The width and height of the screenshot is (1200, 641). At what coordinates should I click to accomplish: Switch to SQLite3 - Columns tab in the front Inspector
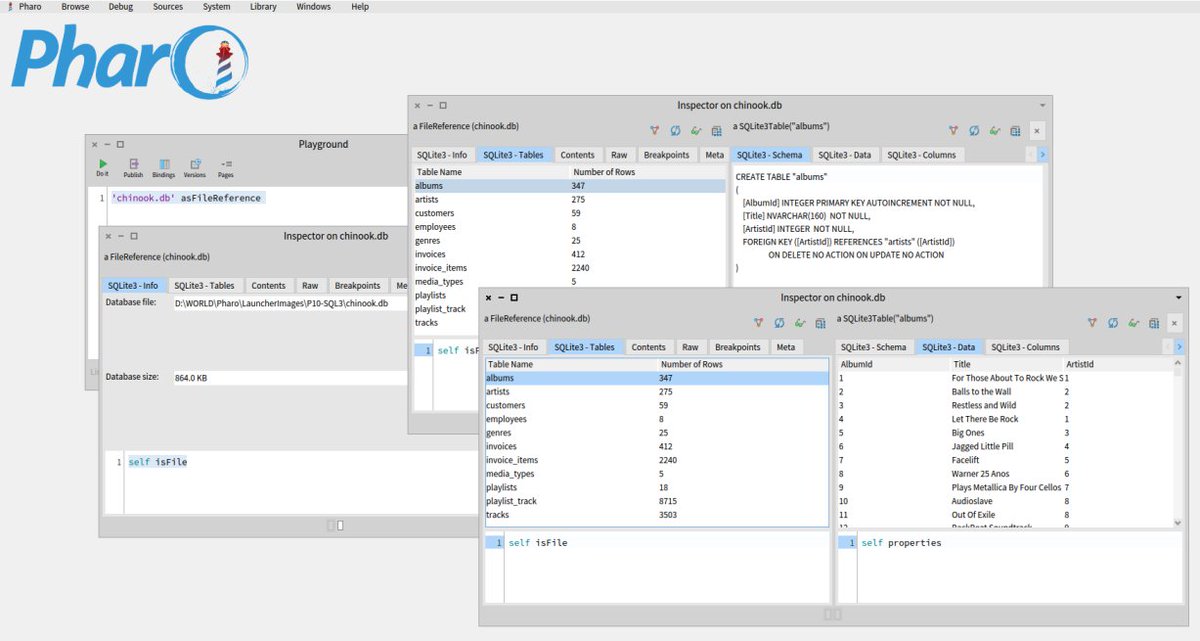point(1026,347)
